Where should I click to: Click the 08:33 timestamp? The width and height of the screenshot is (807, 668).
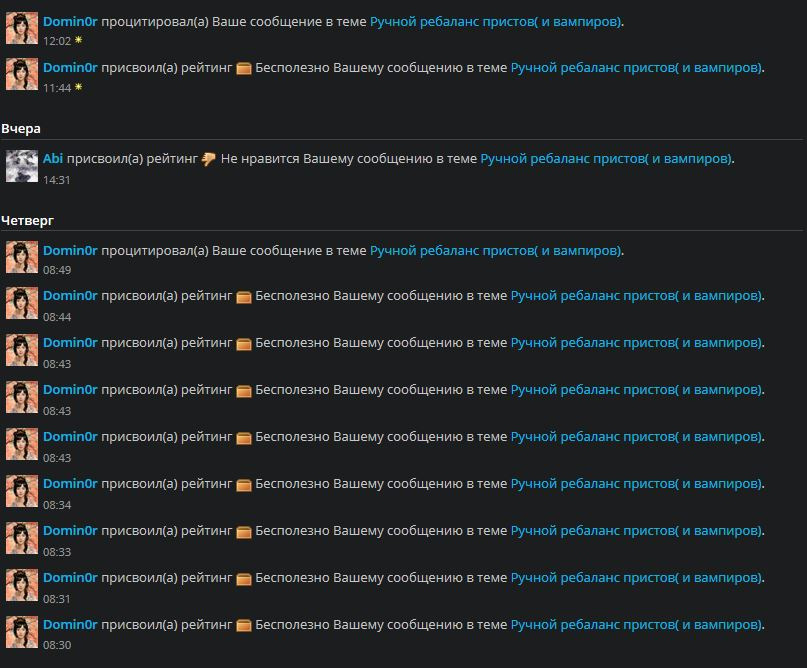pos(57,552)
